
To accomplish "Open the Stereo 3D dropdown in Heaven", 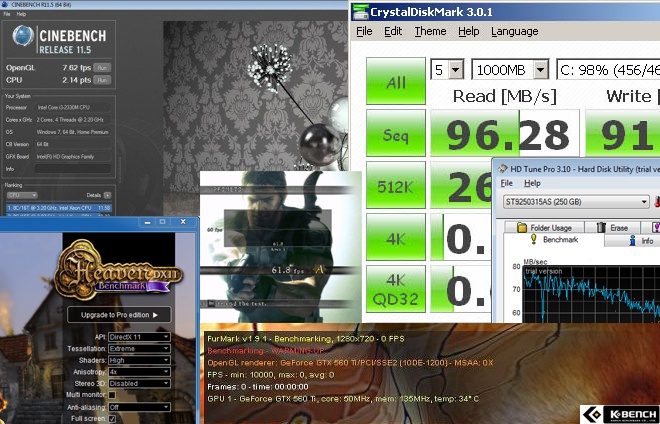I will point(139,384).
